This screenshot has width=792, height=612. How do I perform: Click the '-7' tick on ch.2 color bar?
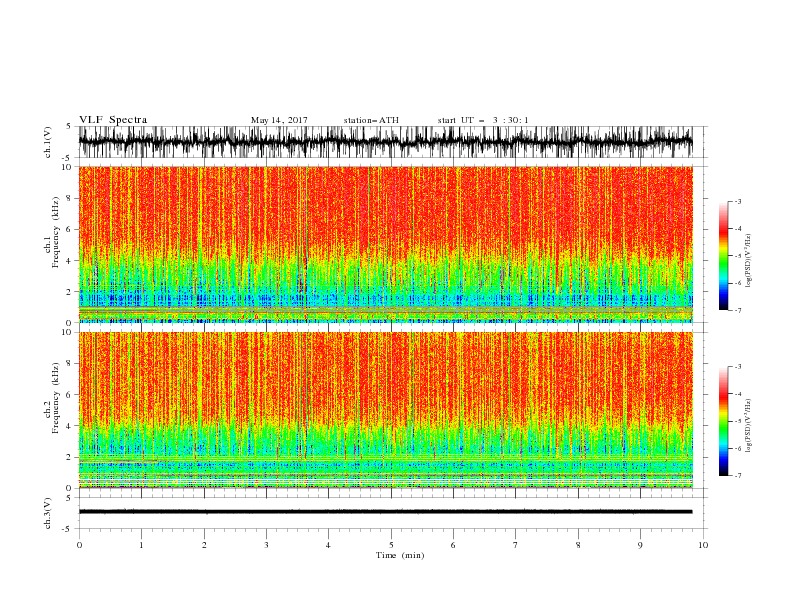click(737, 476)
